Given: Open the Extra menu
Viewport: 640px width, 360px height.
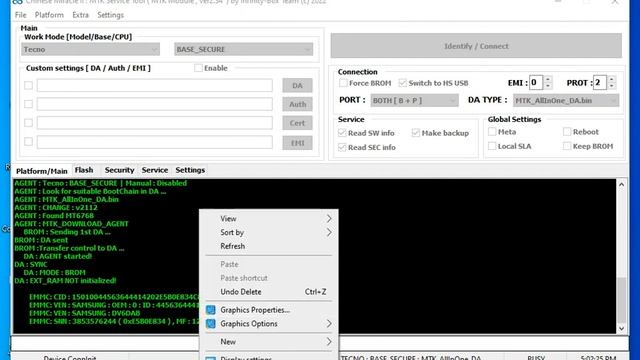Looking at the screenshot, I should (80, 15).
